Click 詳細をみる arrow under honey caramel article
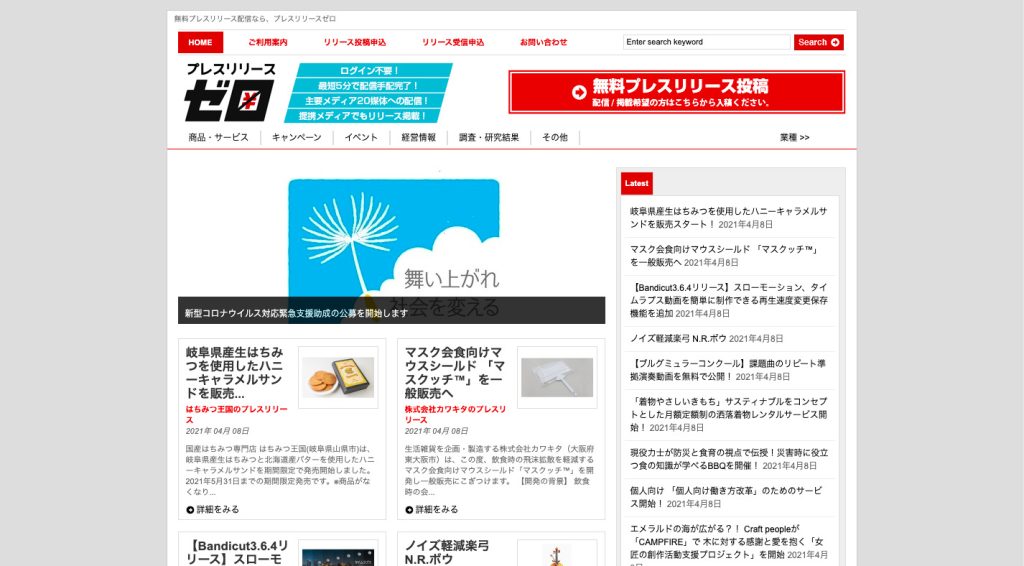Viewport: 1024px width, 566px height. [190, 510]
